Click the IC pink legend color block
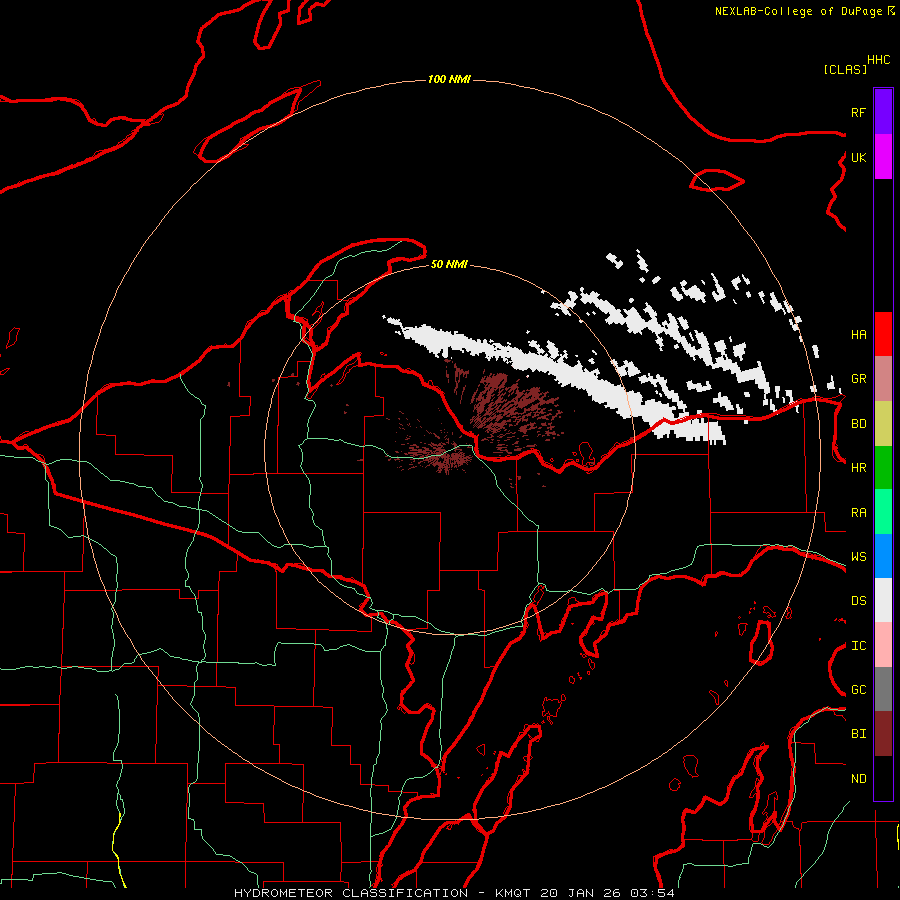The height and width of the screenshot is (900, 900). (883, 645)
